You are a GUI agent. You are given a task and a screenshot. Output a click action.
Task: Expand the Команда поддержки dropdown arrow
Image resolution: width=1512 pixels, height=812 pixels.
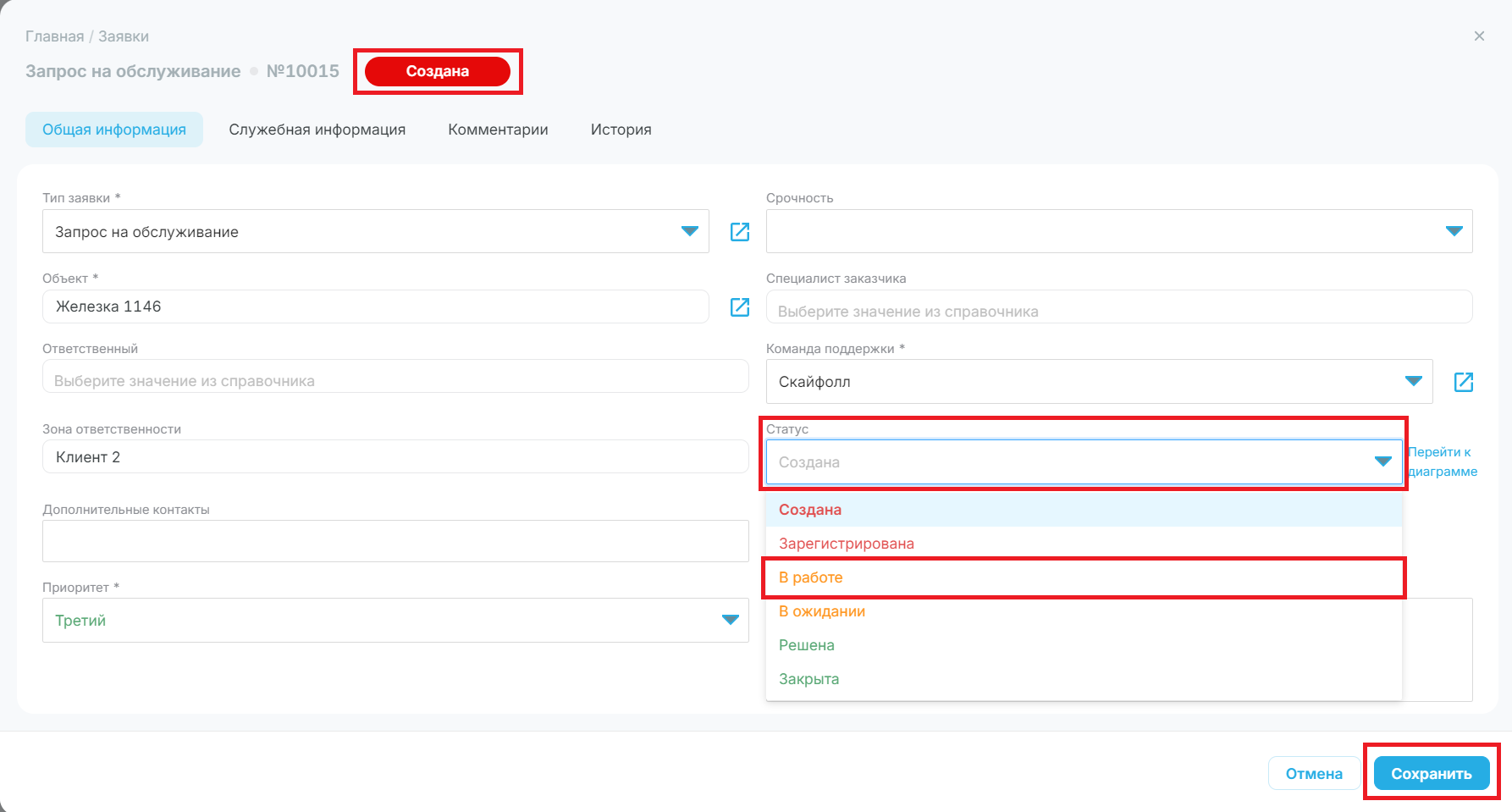(x=1414, y=381)
